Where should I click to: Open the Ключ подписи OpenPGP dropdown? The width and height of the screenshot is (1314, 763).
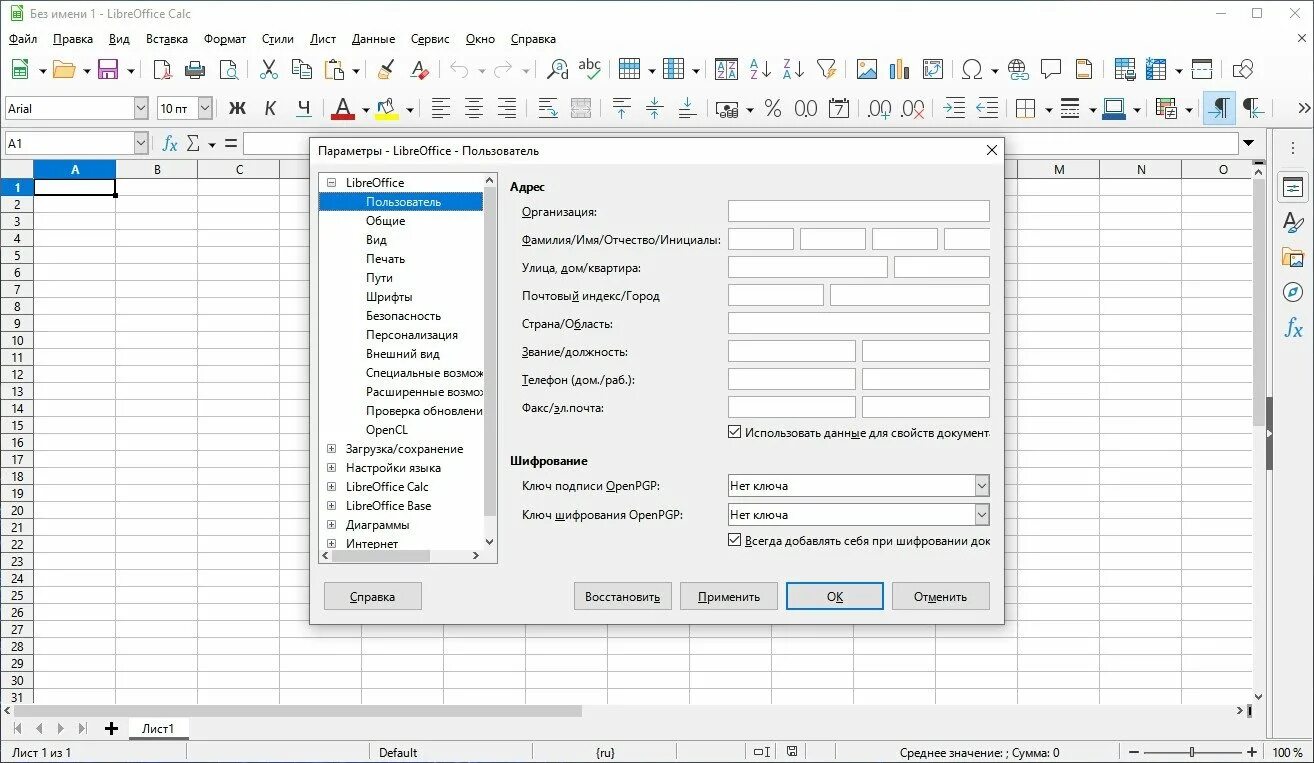click(x=981, y=485)
